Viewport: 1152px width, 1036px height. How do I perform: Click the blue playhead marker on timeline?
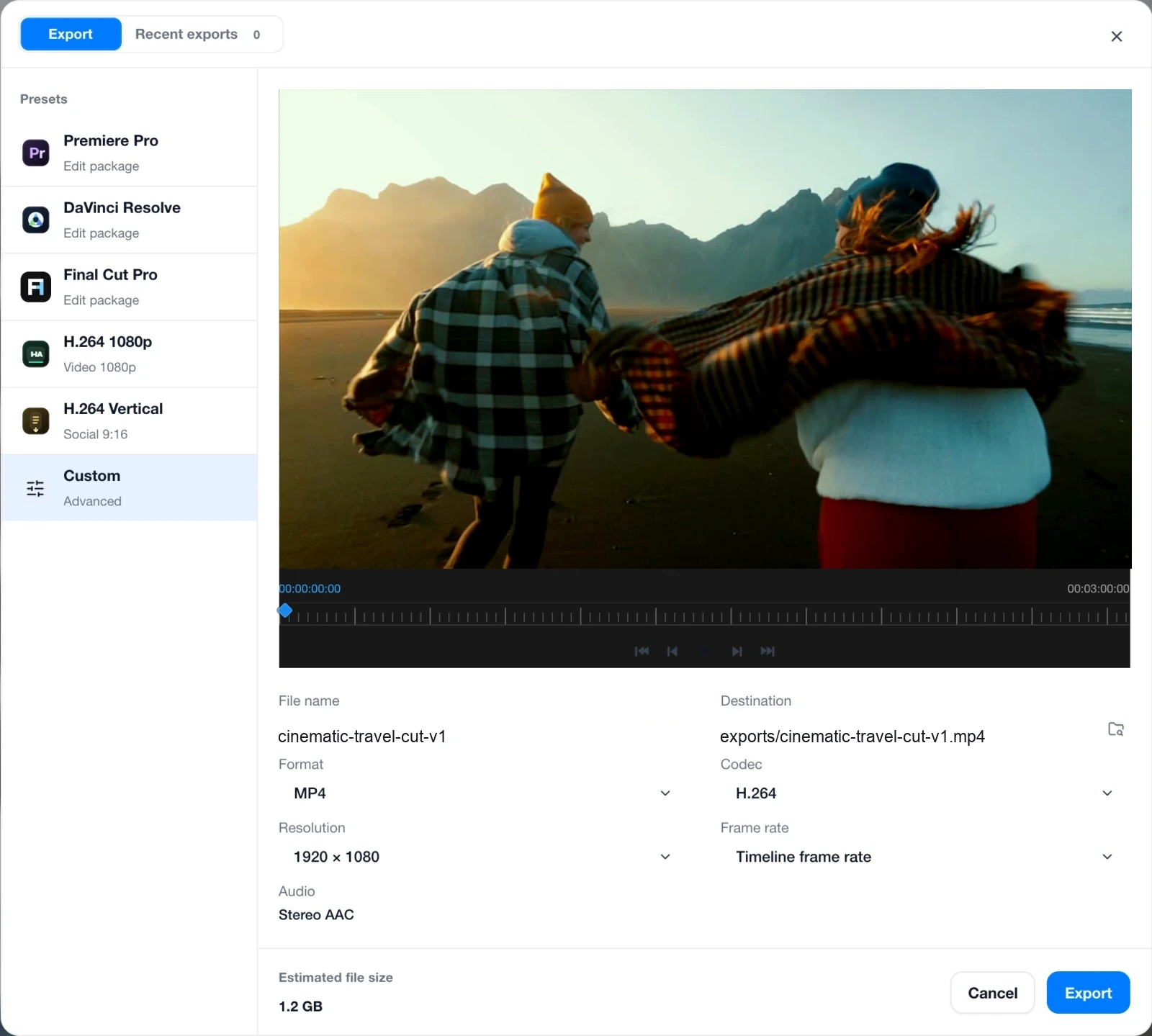point(285,611)
